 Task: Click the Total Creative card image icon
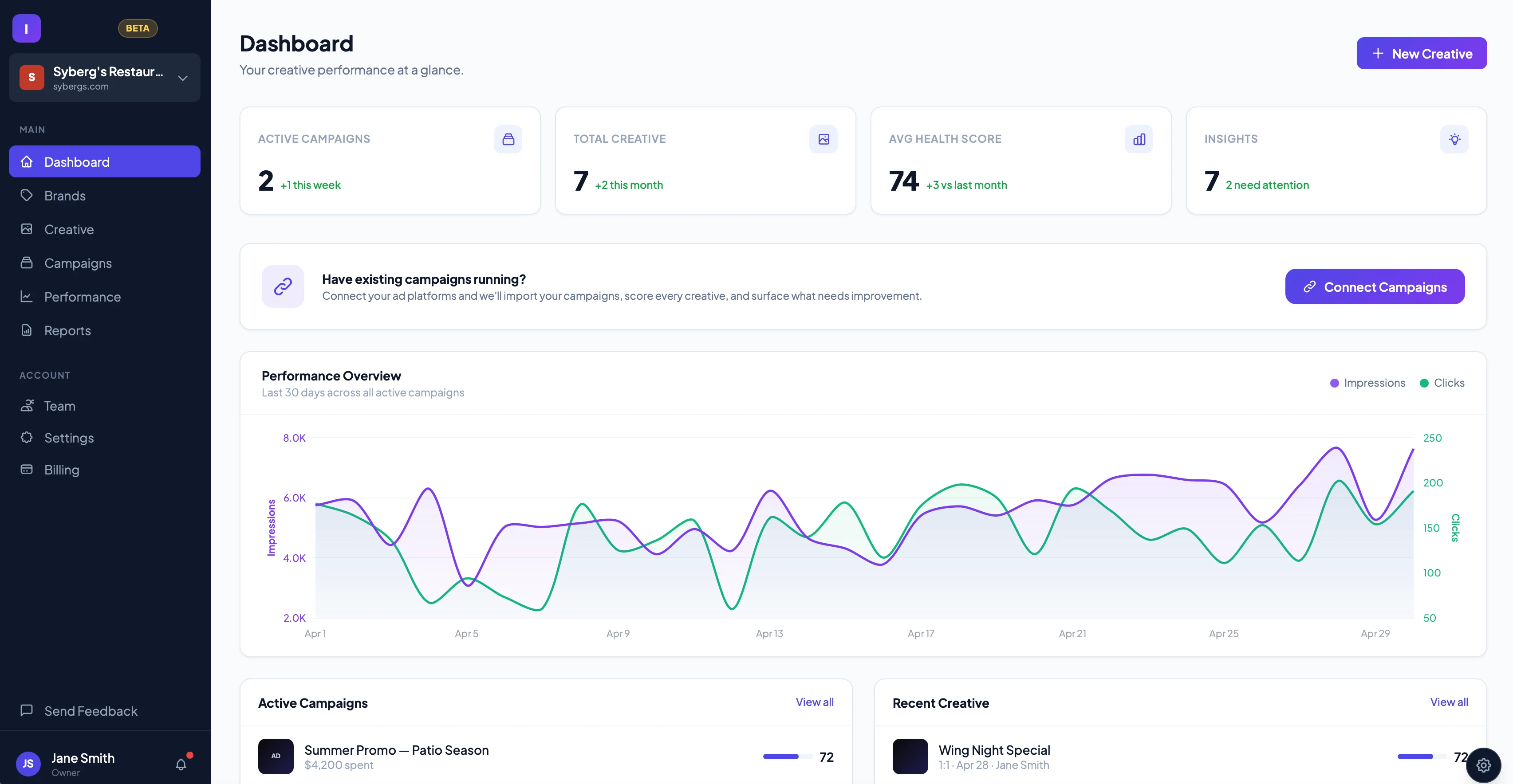pyautogui.click(x=823, y=139)
